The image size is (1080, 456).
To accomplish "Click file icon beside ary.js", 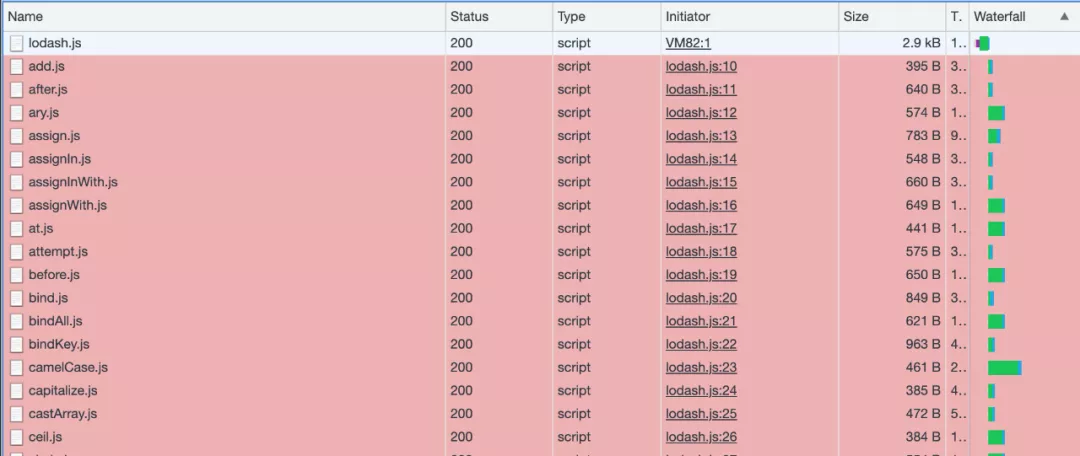I will [17, 113].
